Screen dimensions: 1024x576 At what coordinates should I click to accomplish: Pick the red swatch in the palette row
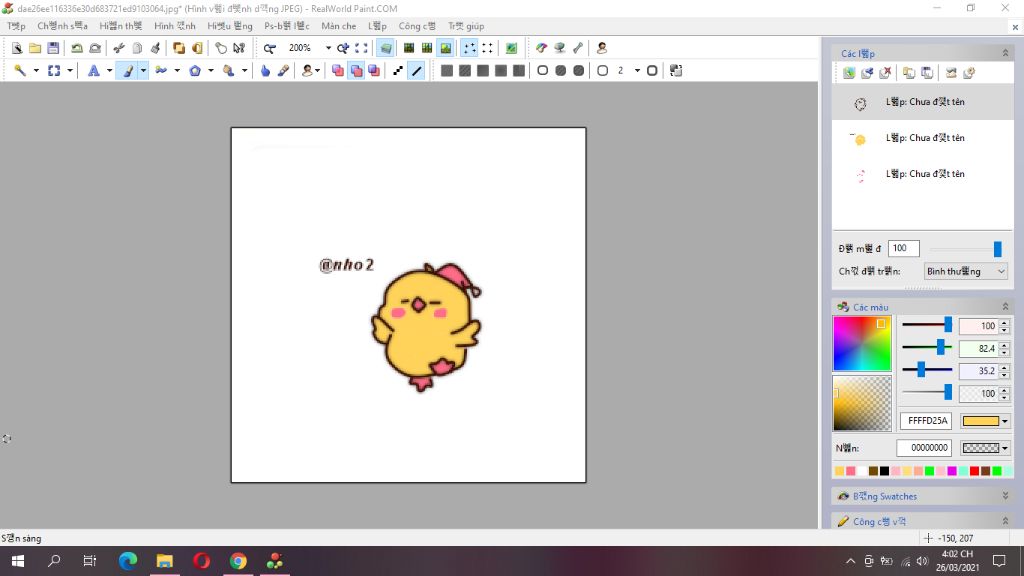coord(974,471)
